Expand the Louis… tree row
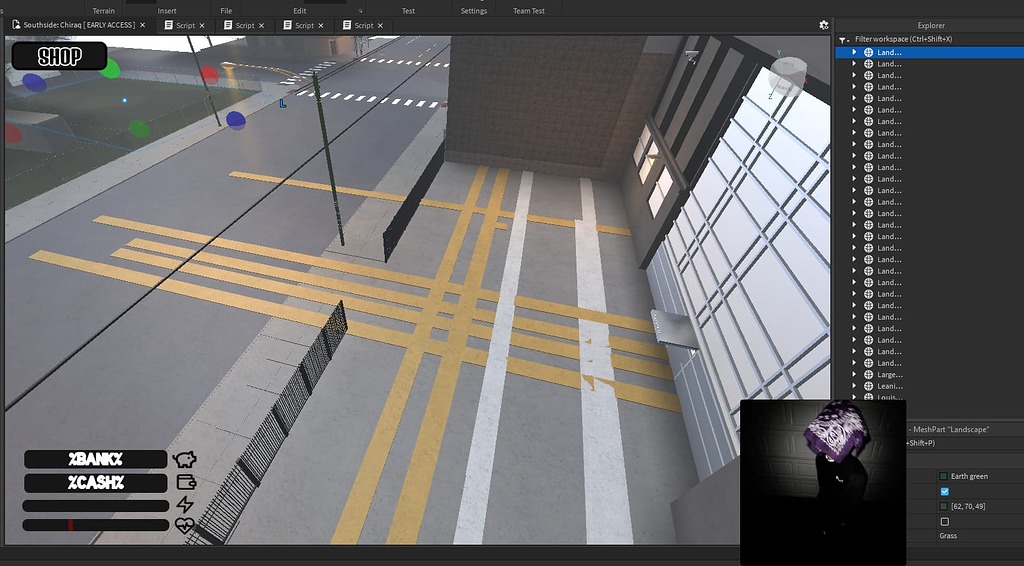This screenshot has width=1024, height=566. click(854, 397)
